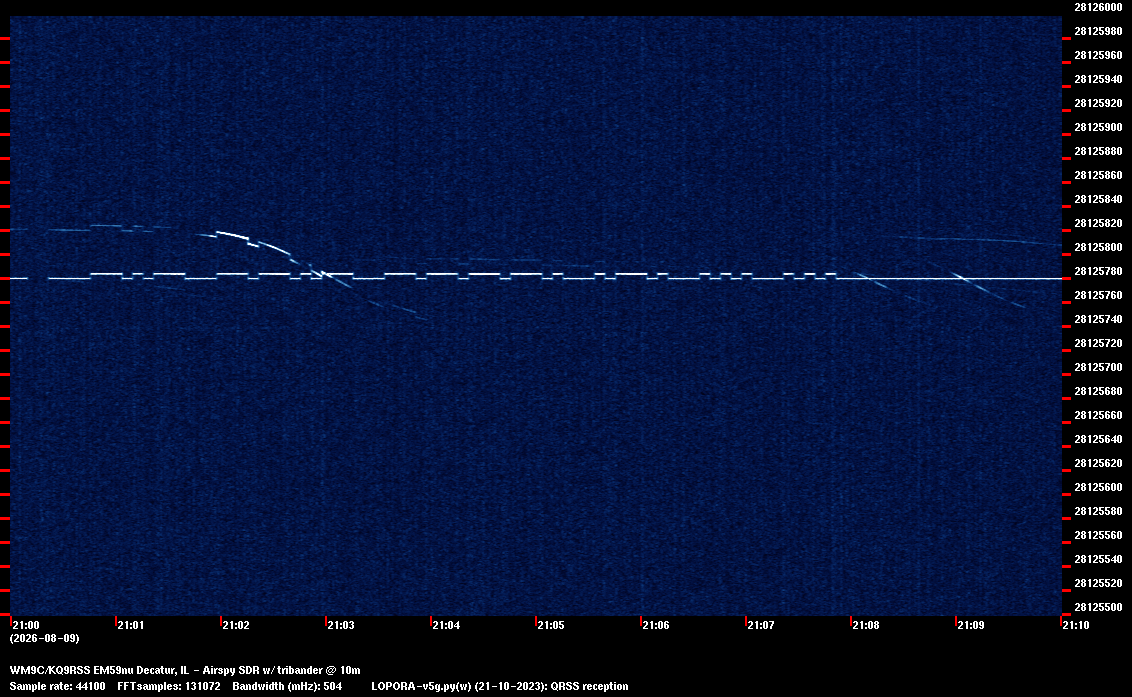Viewport: 1132px width, 697px height.
Task: Click the LOPORA-v5g.py QRSS reception text
Action: [500, 686]
